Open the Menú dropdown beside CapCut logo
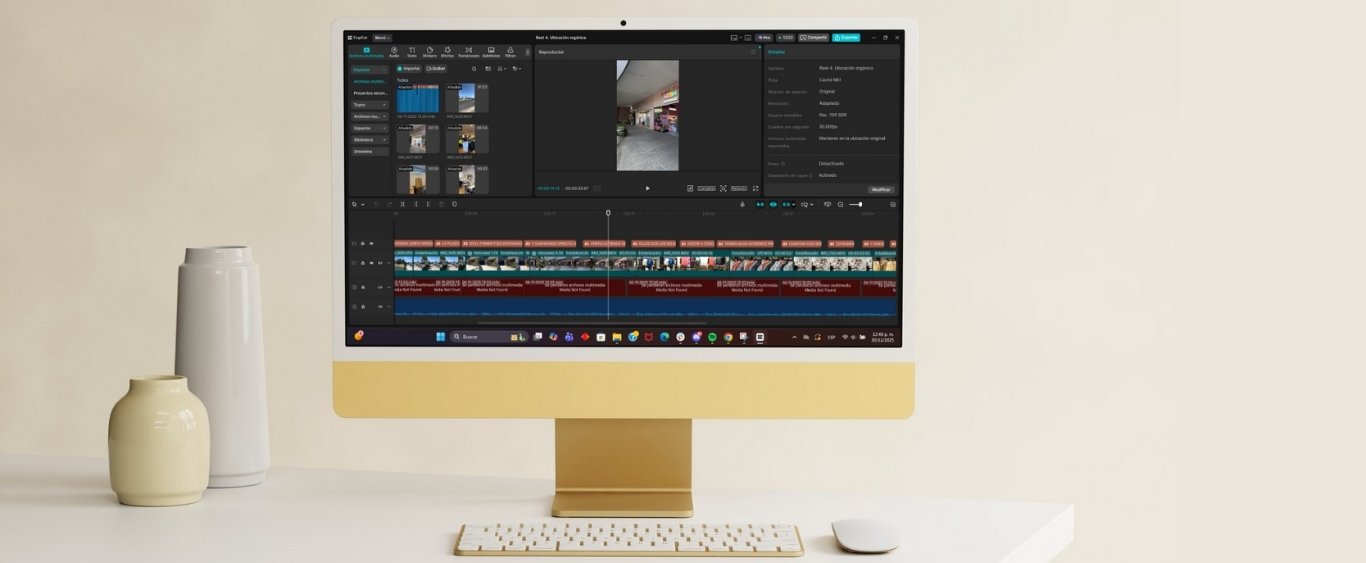This screenshot has width=1366, height=563. [382, 38]
